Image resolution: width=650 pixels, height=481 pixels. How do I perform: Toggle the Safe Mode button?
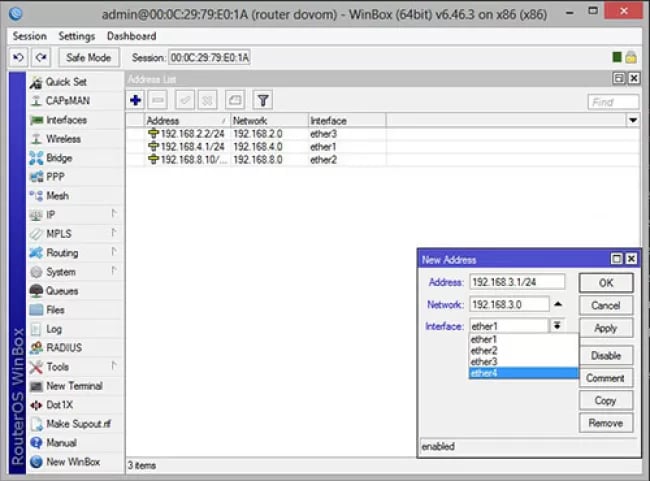89,58
